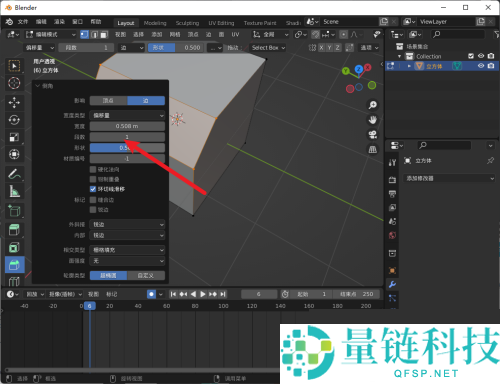Screen dimensions: 500x384
Task: Open the 渲染 menu
Action: click(59, 22)
